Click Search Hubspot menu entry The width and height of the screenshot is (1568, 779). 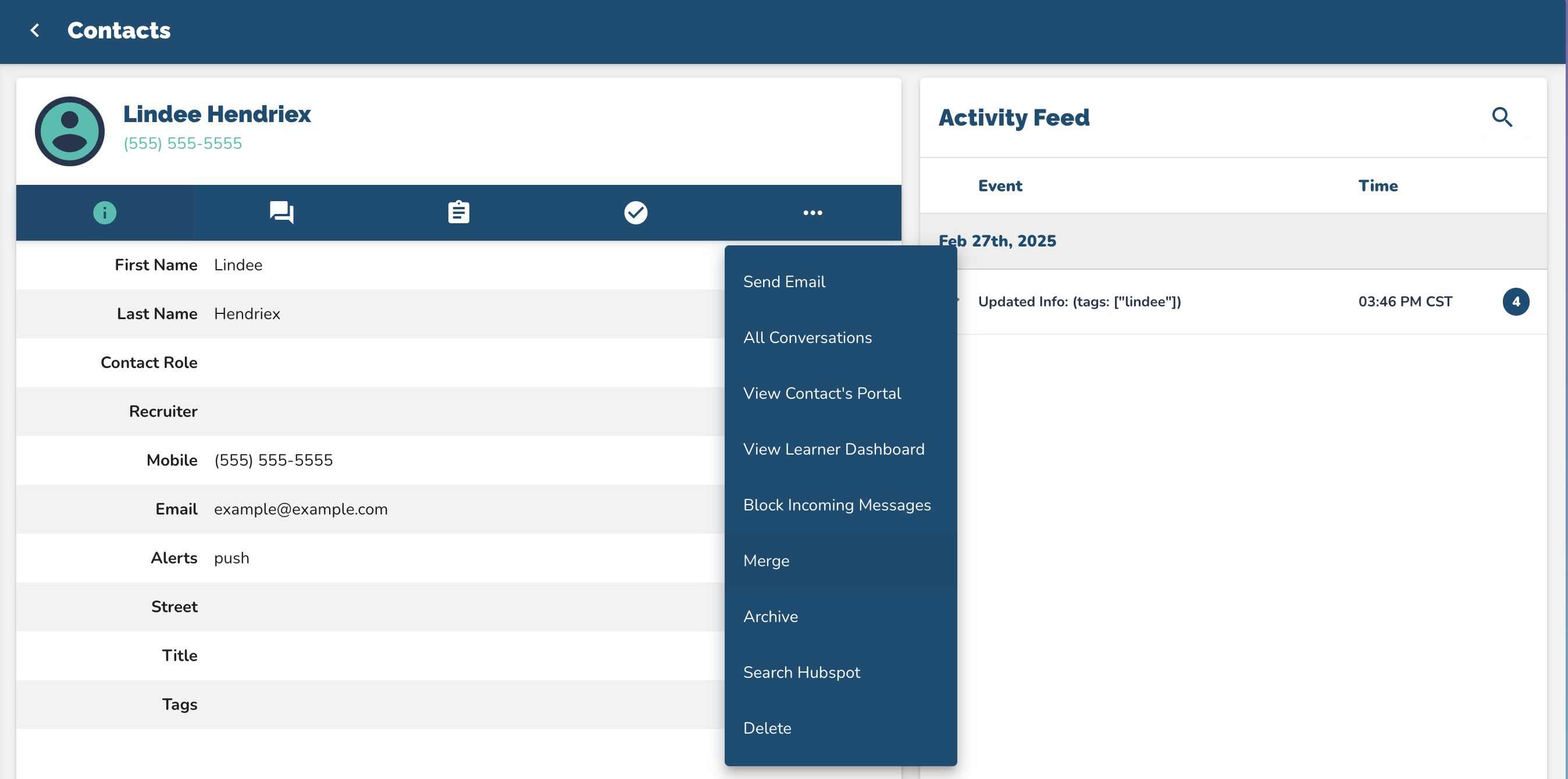pos(801,673)
